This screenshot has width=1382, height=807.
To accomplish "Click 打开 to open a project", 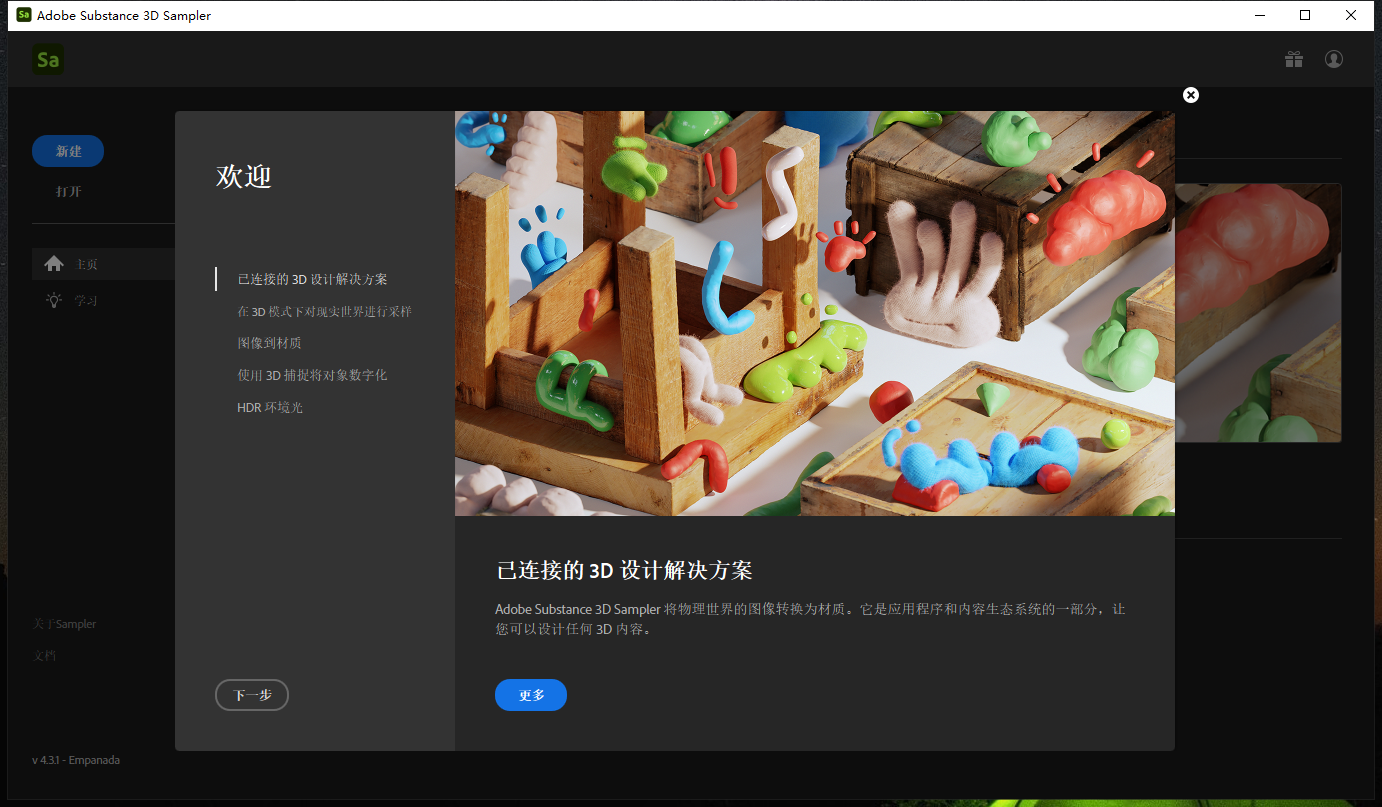I will [x=69, y=192].
